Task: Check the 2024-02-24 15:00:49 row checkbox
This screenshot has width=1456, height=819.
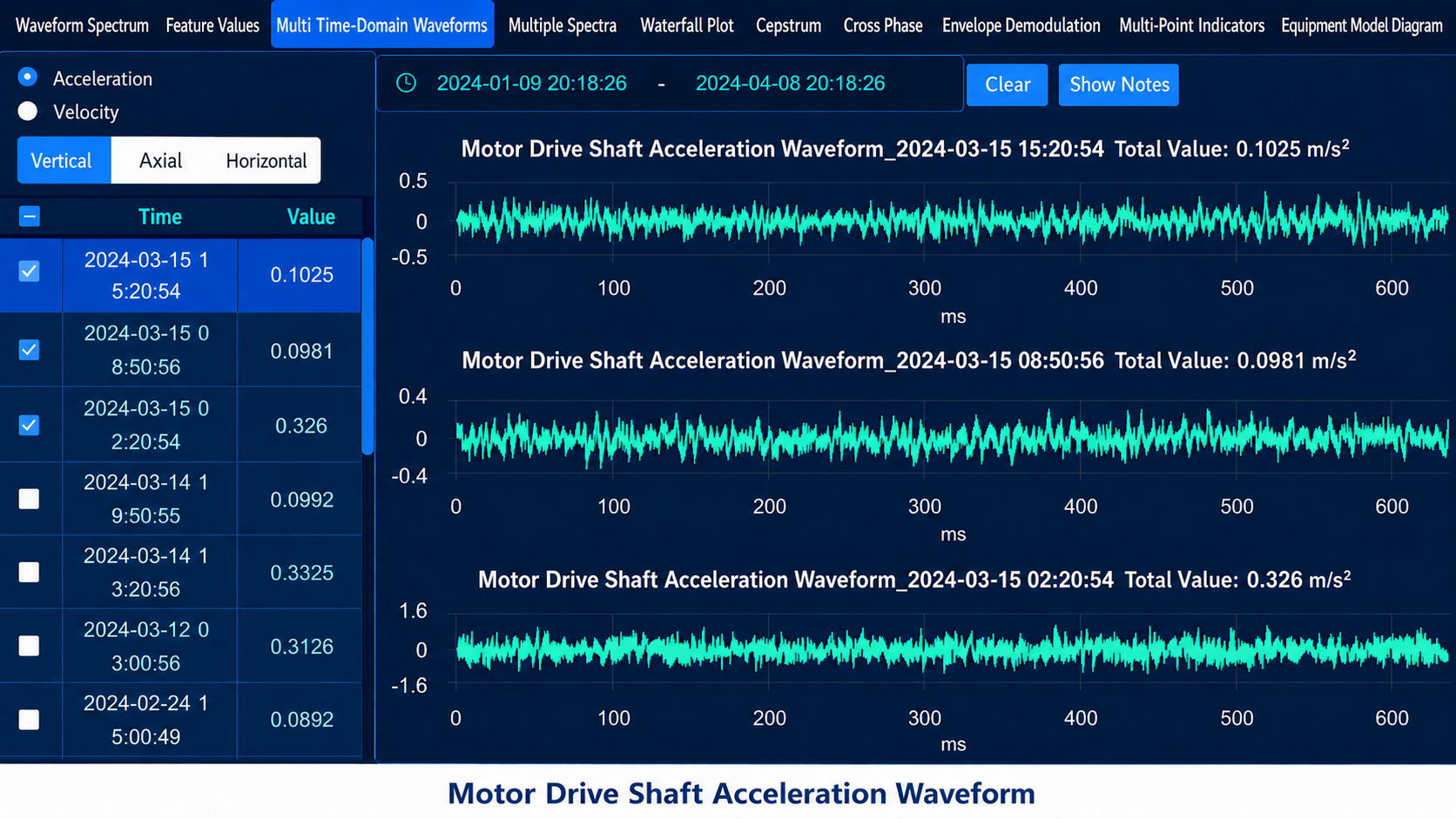Action: [30, 720]
